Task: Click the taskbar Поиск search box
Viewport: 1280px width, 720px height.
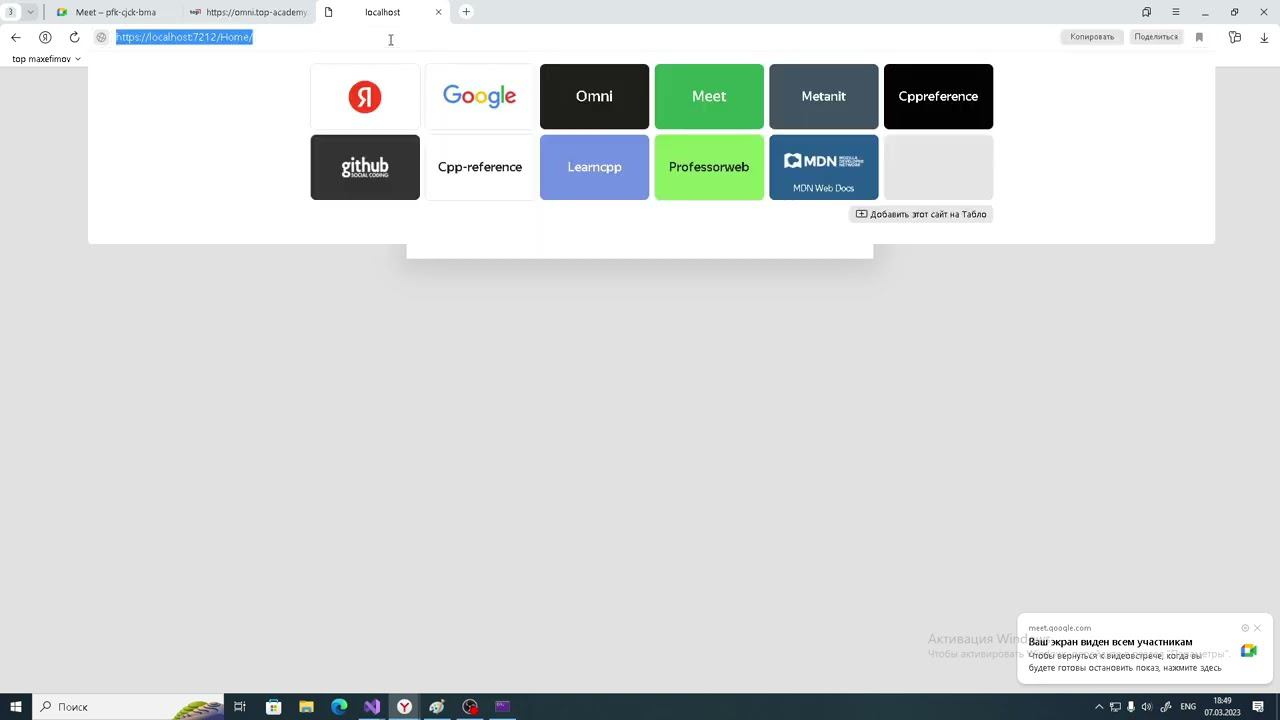Action: 128,707
